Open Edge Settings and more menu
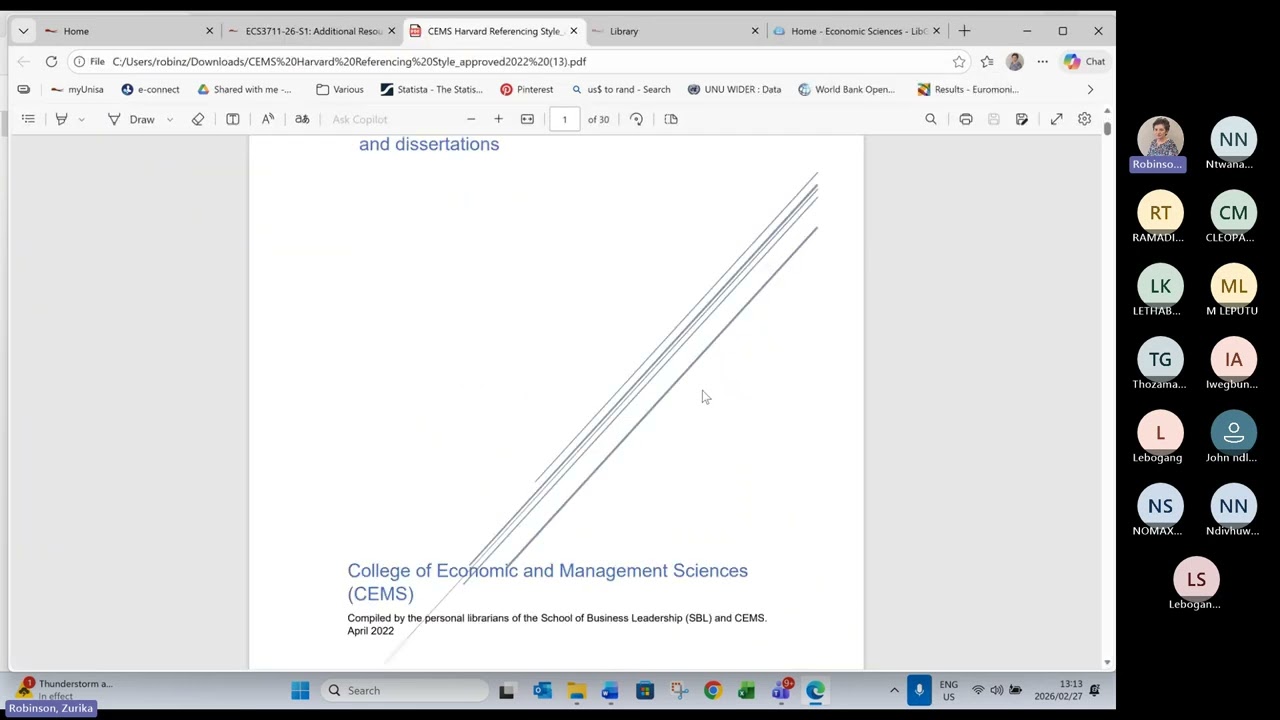 [1042, 61]
